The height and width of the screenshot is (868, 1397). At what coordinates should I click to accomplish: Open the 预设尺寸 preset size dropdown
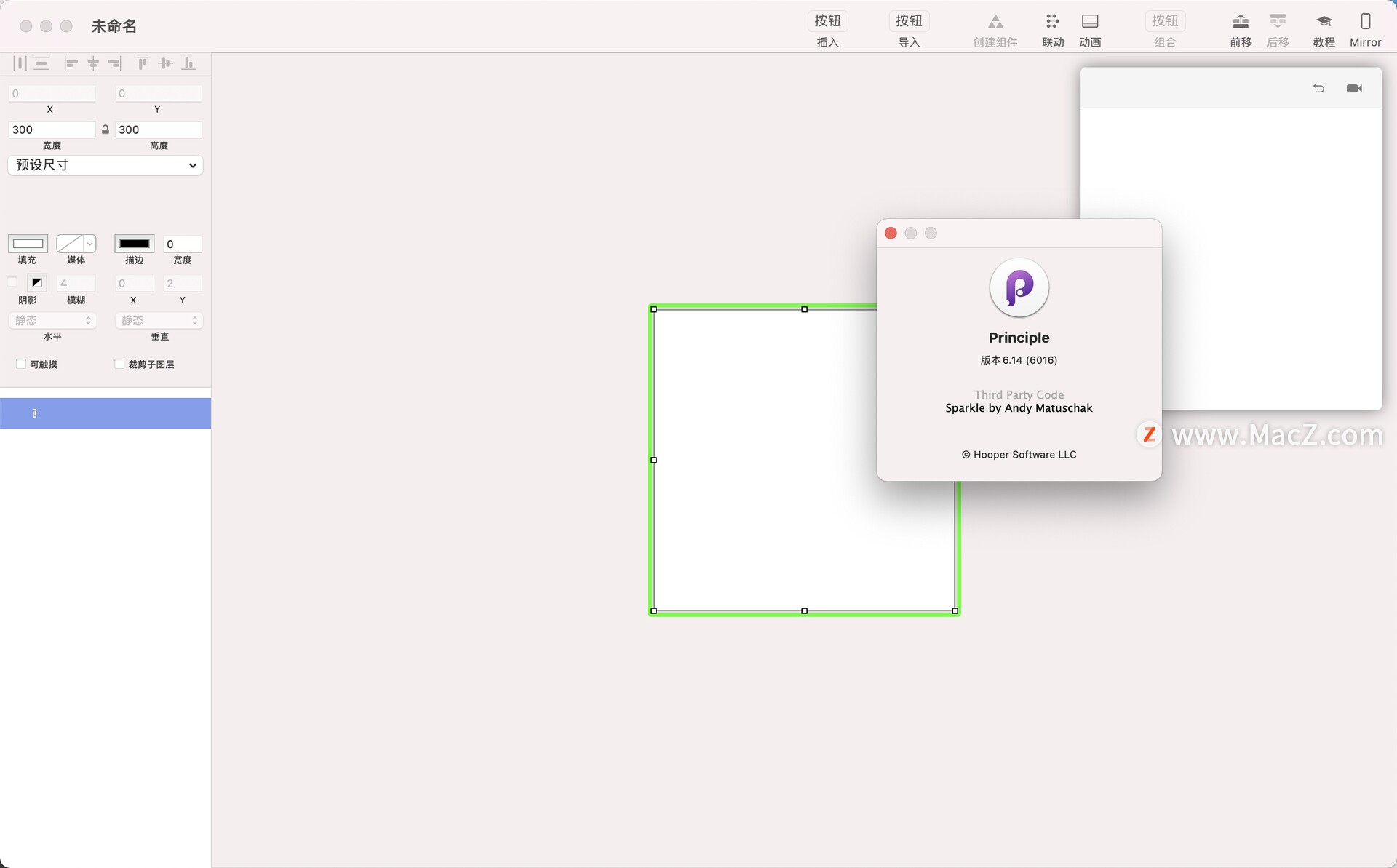click(105, 165)
